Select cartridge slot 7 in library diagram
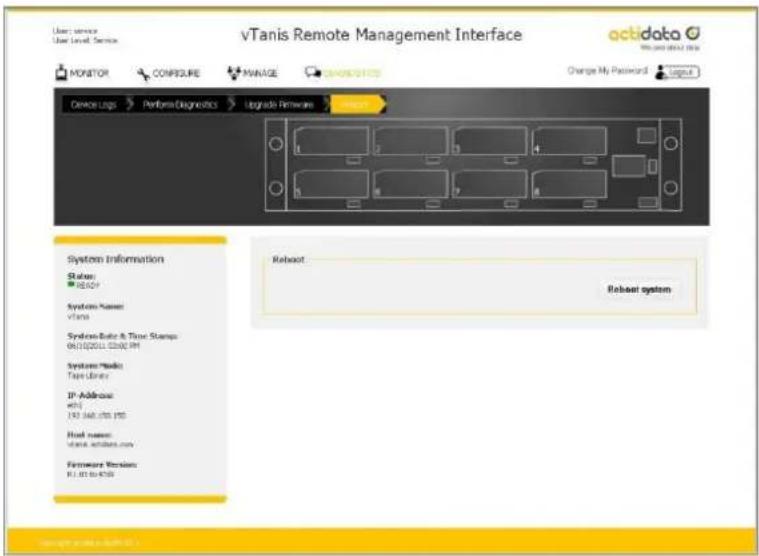Viewport: 759px width, 556px height. [x=489, y=184]
